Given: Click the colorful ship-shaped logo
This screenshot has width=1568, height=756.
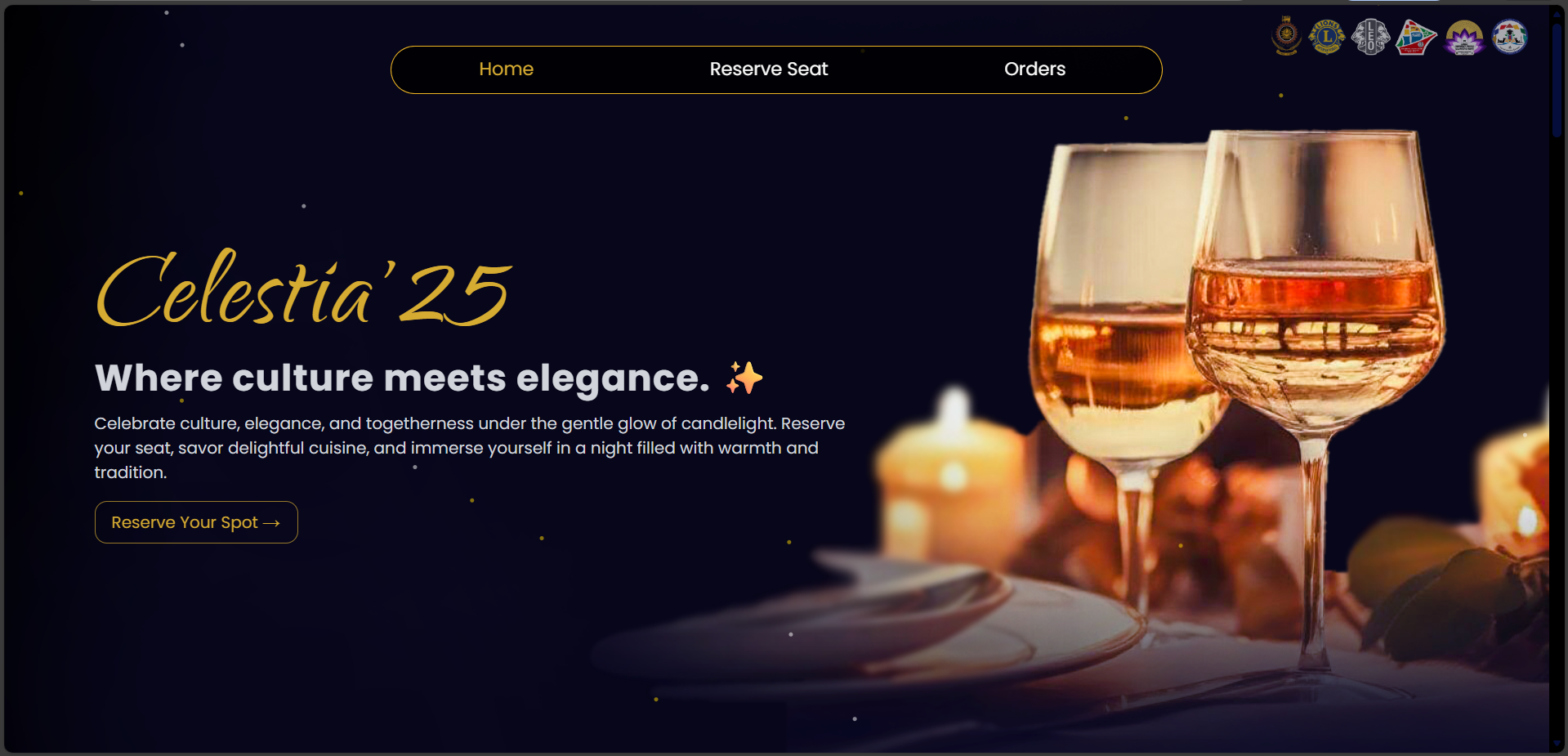Looking at the screenshot, I should pyautogui.click(x=1416, y=37).
